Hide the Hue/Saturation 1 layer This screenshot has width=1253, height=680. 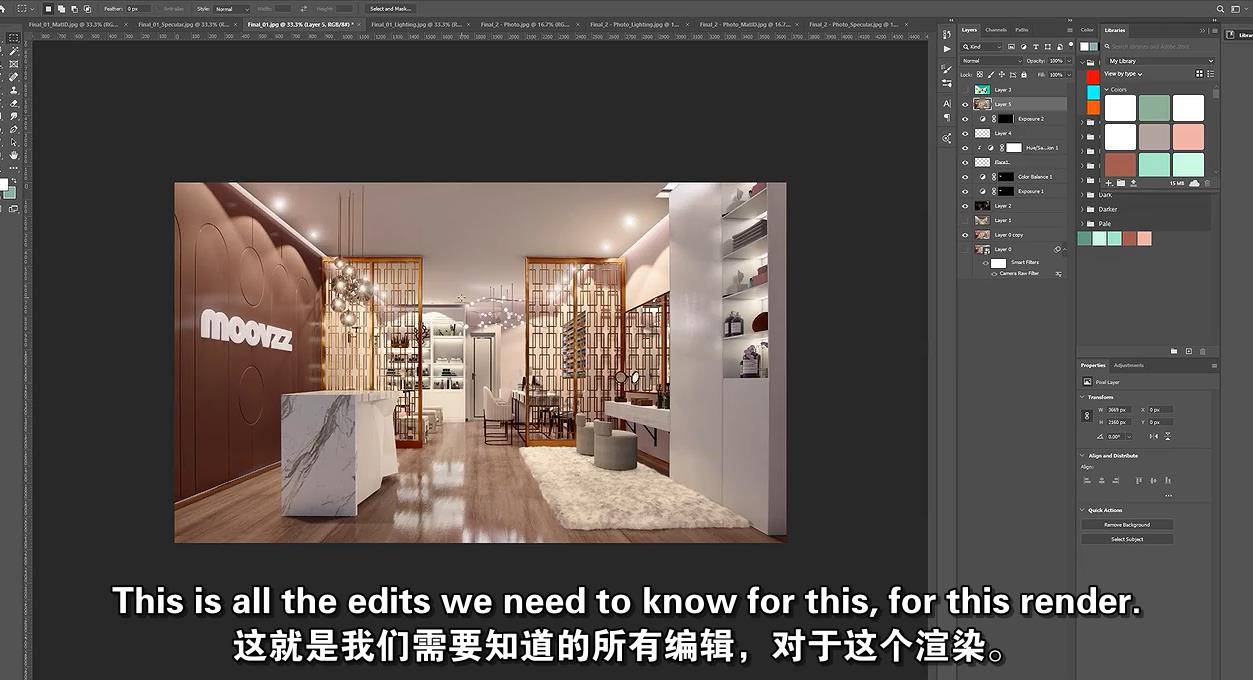point(965,148)
